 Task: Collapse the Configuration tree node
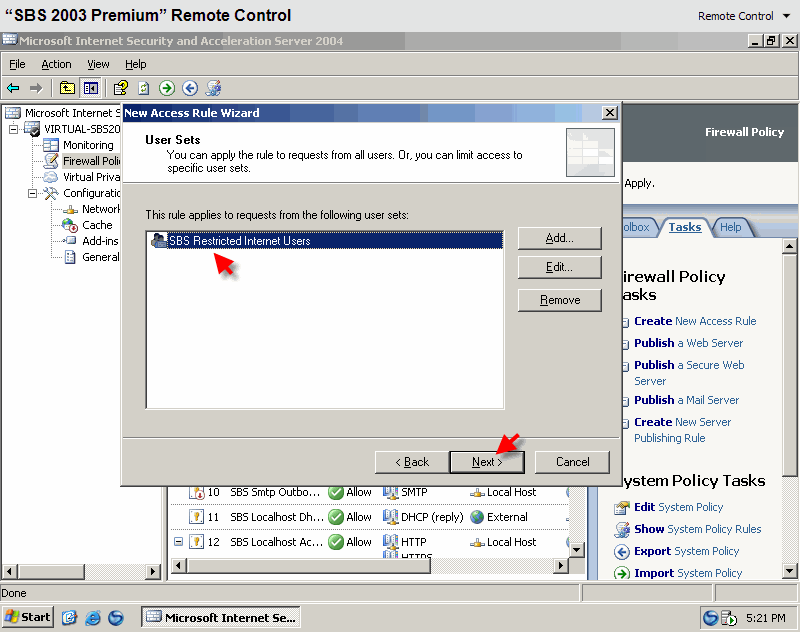[x=33, y=193]
